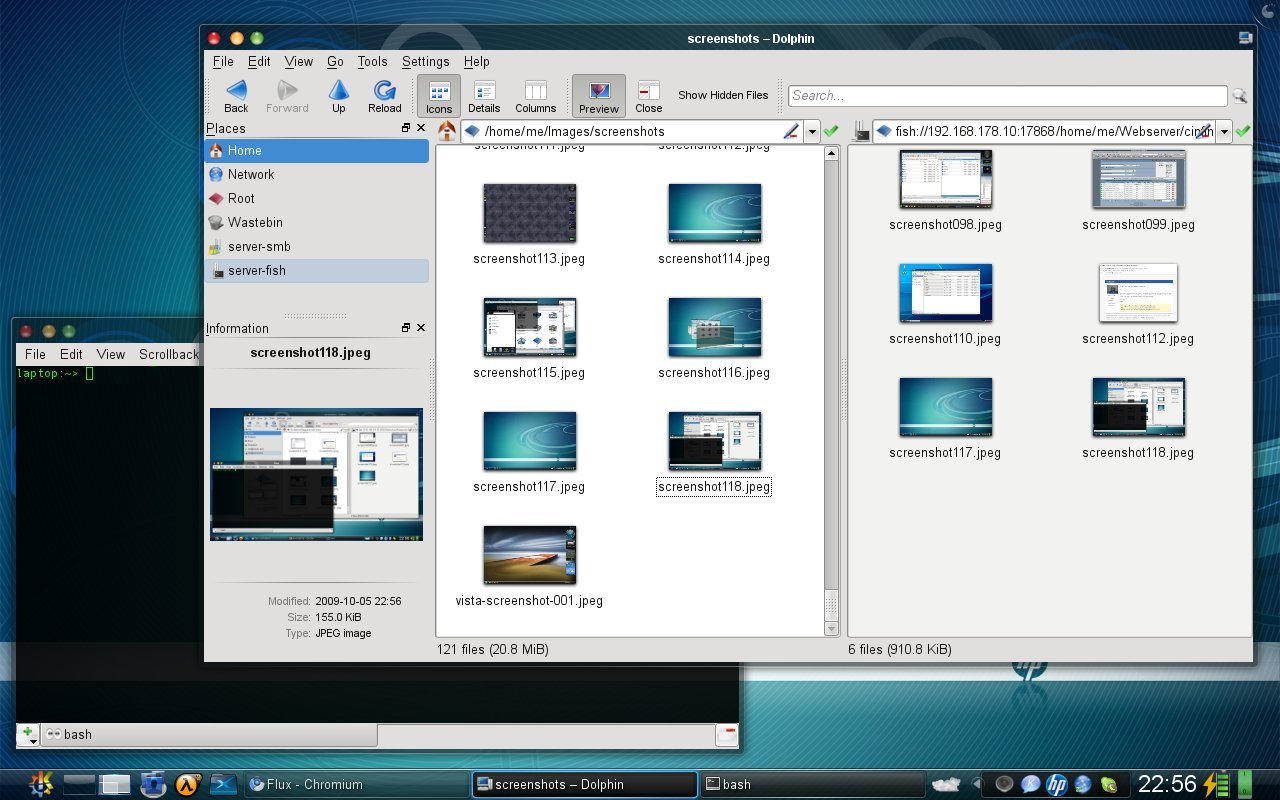Open the terminal launcher icon on the taskbar
The width and height of the screenshot is (1280, 800).
click(x=224, y=784)
